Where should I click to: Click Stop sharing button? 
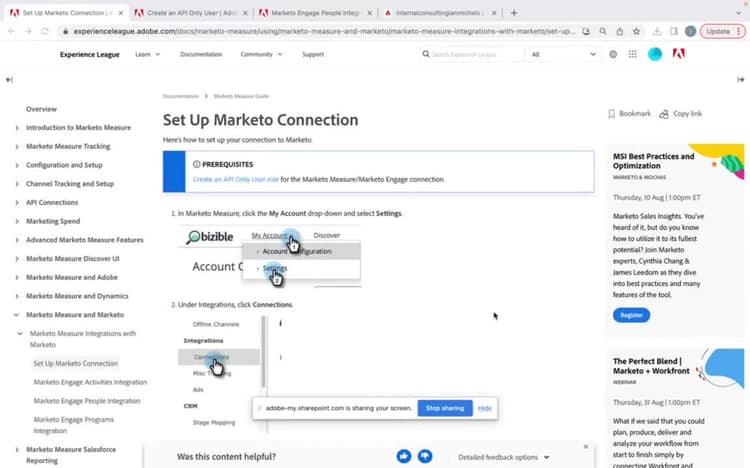[x=445, y=408]
